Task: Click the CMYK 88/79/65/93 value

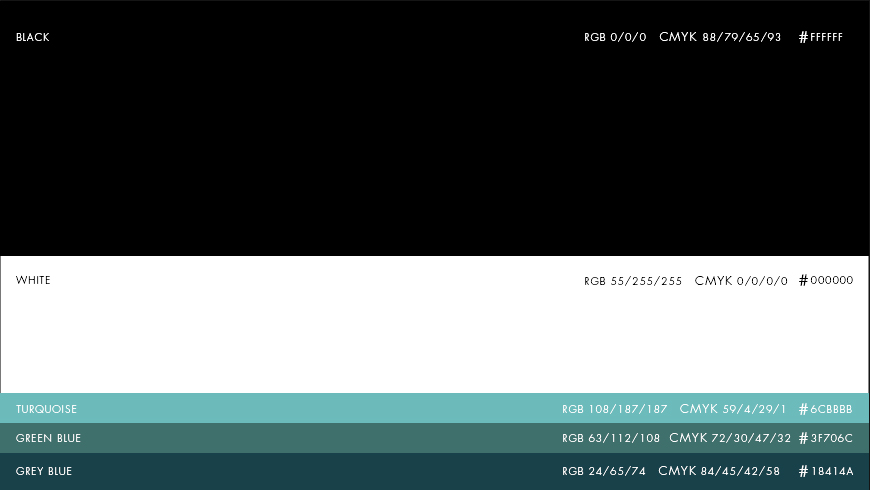Action: click(720, 37)
